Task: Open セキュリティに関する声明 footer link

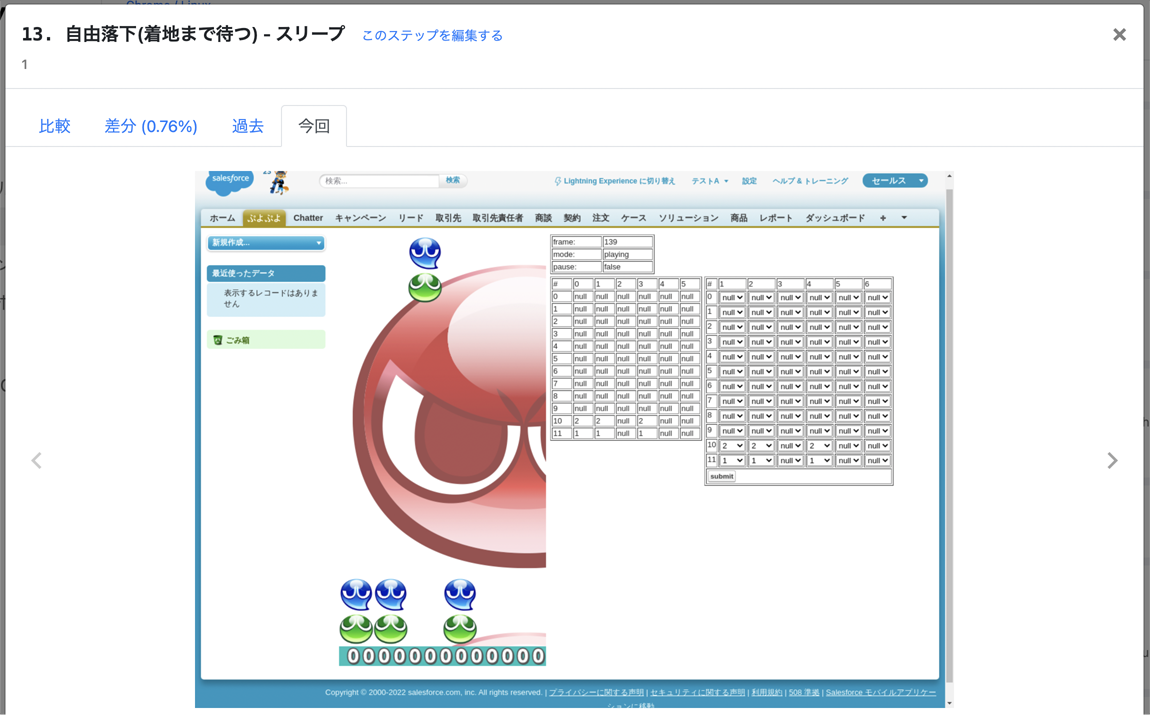Action: click(x=697, y=692)
